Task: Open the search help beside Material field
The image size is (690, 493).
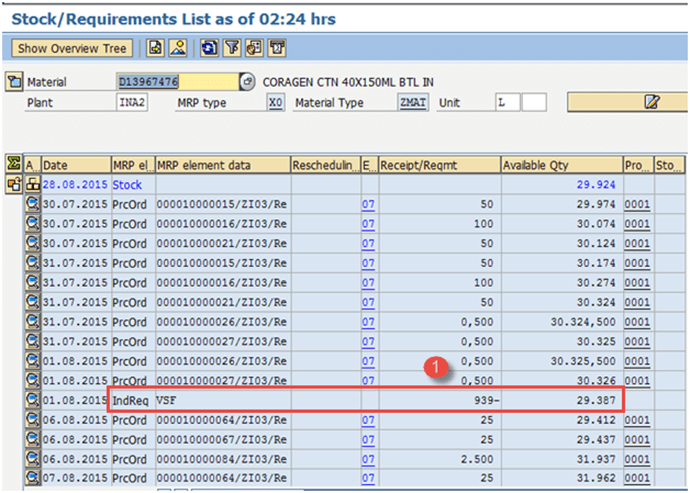Action: coord(247,82)
